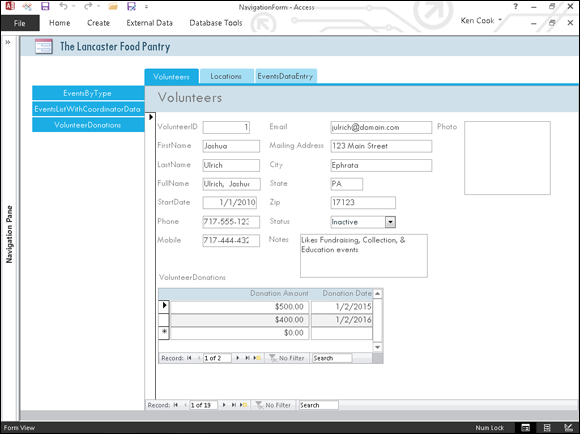Click new blank record icon in main record bar
This screenshot has width=580, height=434.
pos(243,405)
